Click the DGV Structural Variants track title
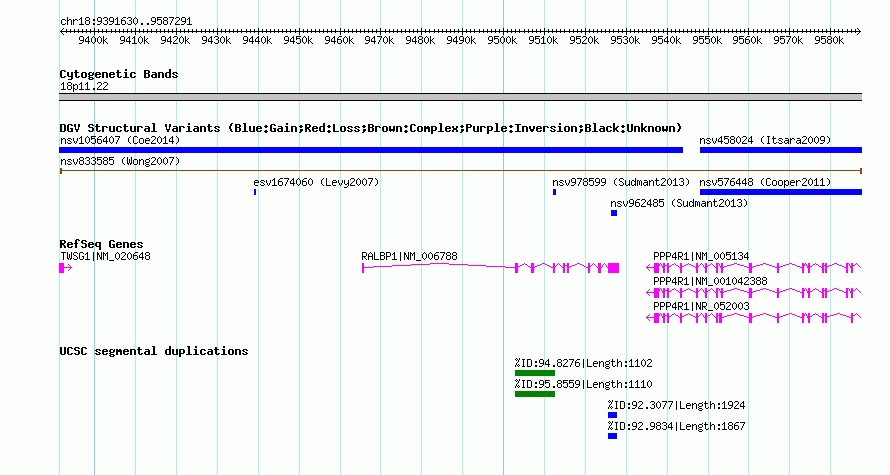The image size is (890, 475). pos(371,128)
